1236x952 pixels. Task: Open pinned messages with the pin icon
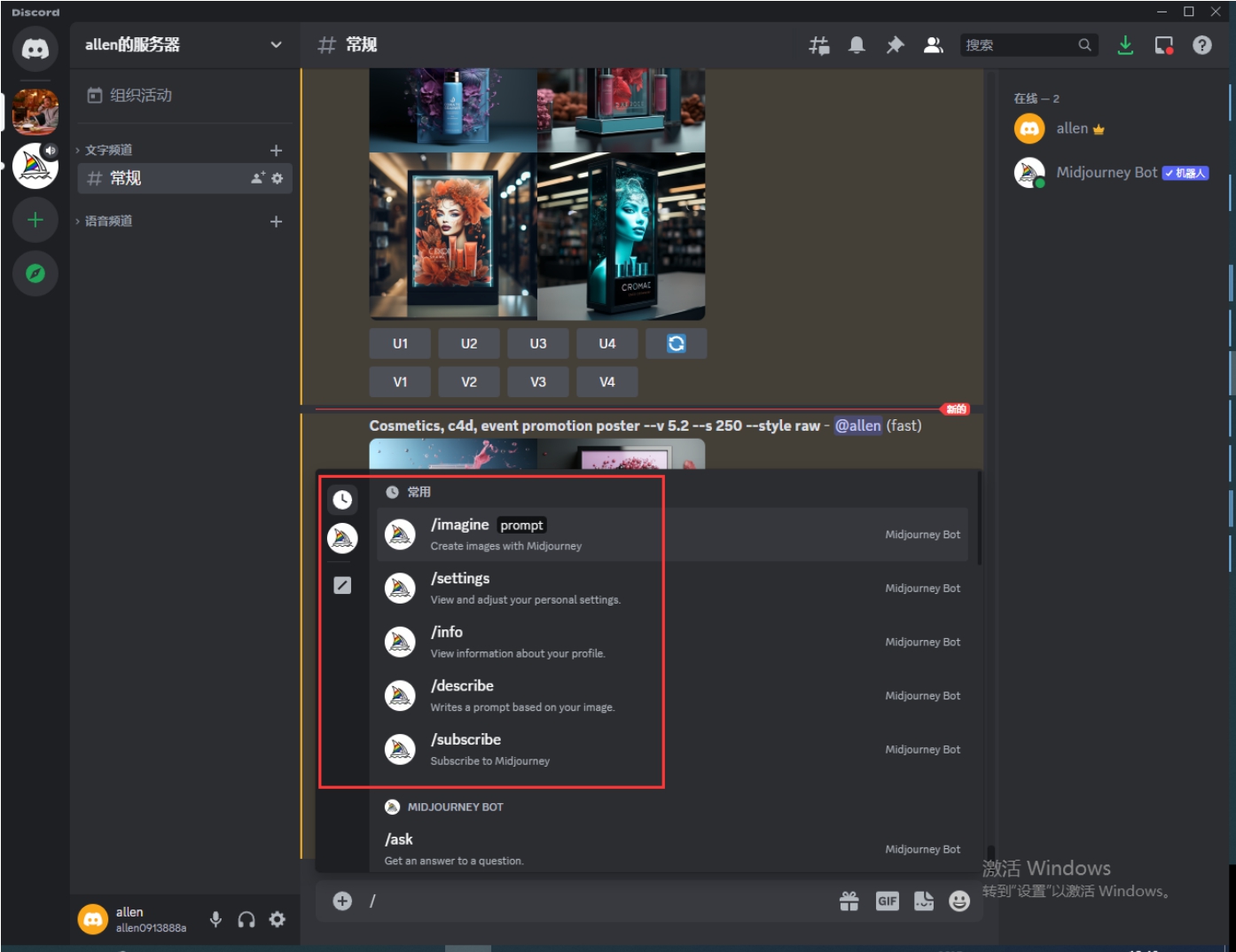point(895,45)
